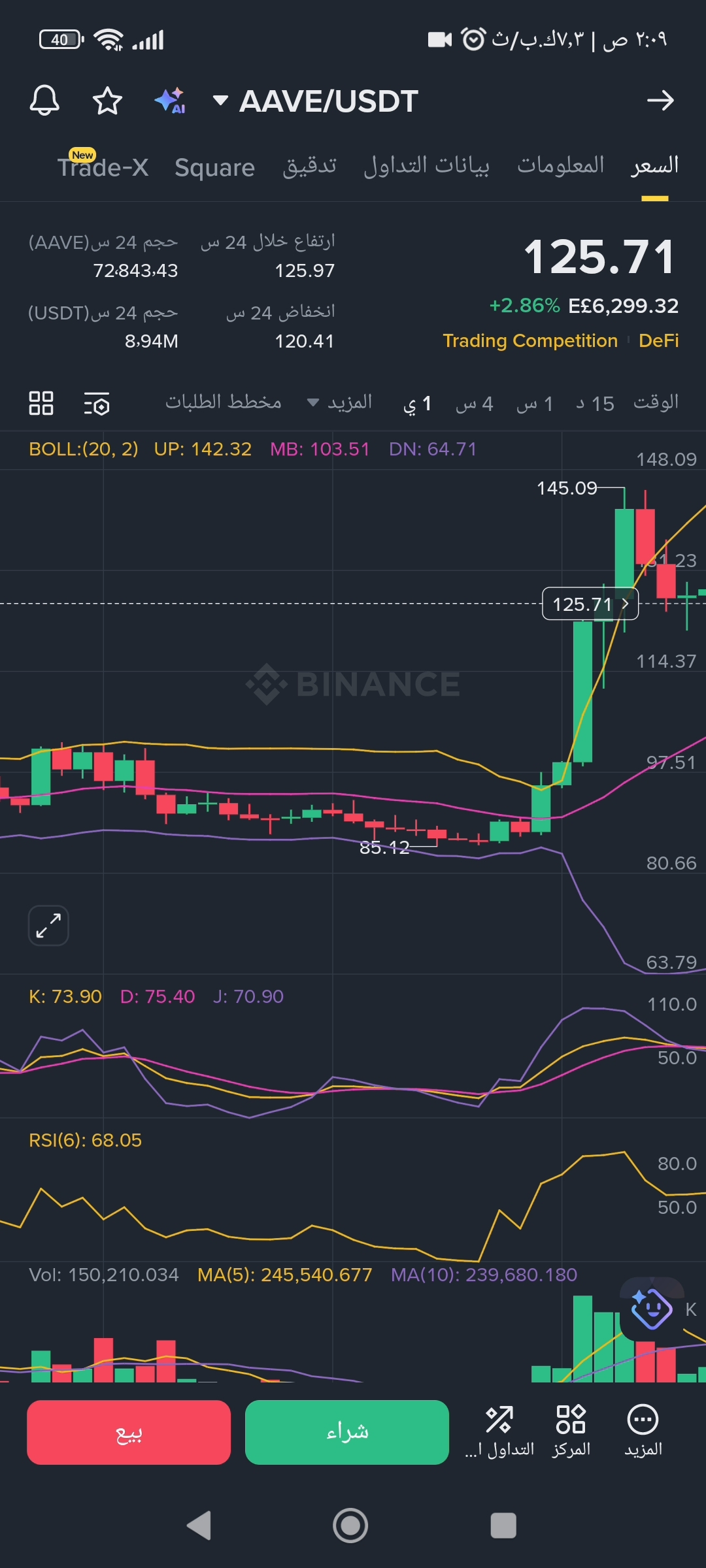
Task: Tap the Vol: 150,210.034 label
Action: click(x=103, y=1275)
